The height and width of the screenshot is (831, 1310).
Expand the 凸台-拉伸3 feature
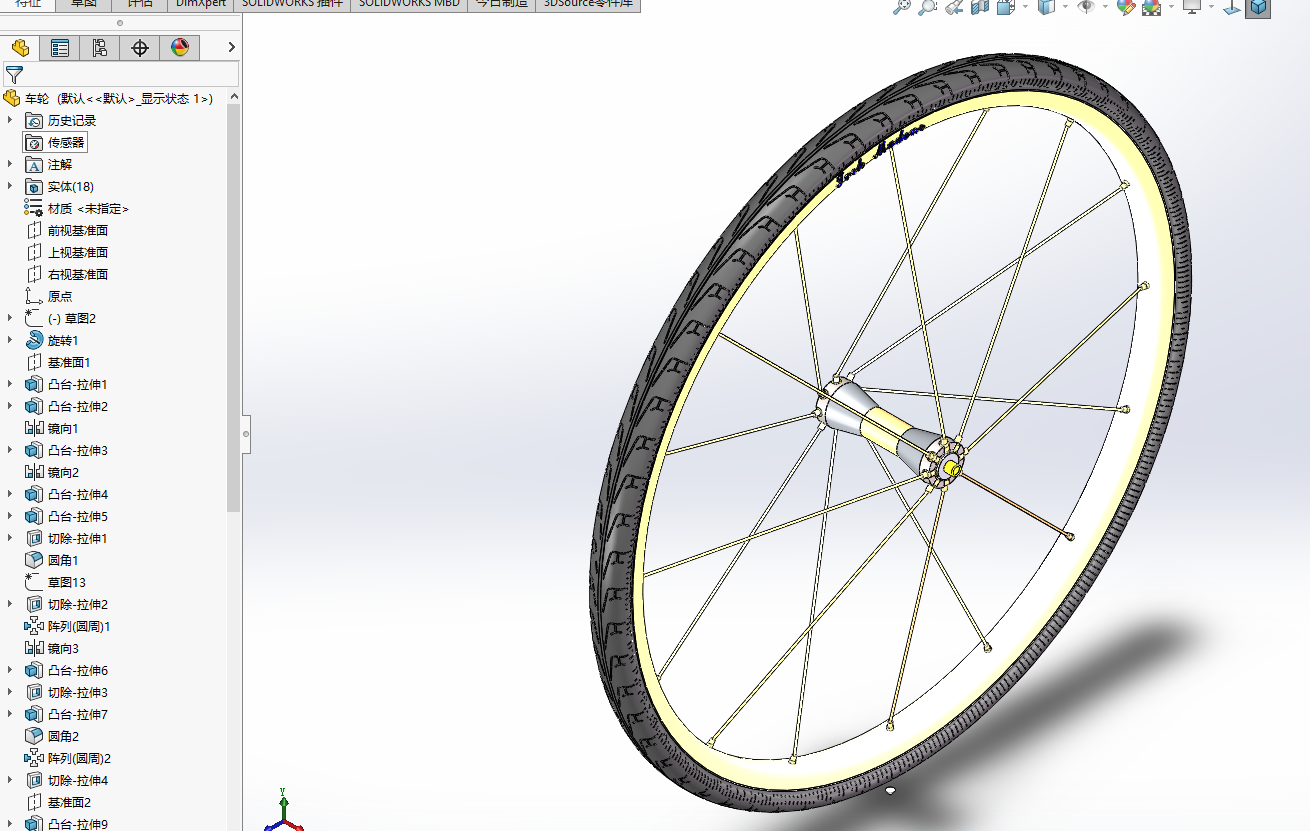point(11,451)
